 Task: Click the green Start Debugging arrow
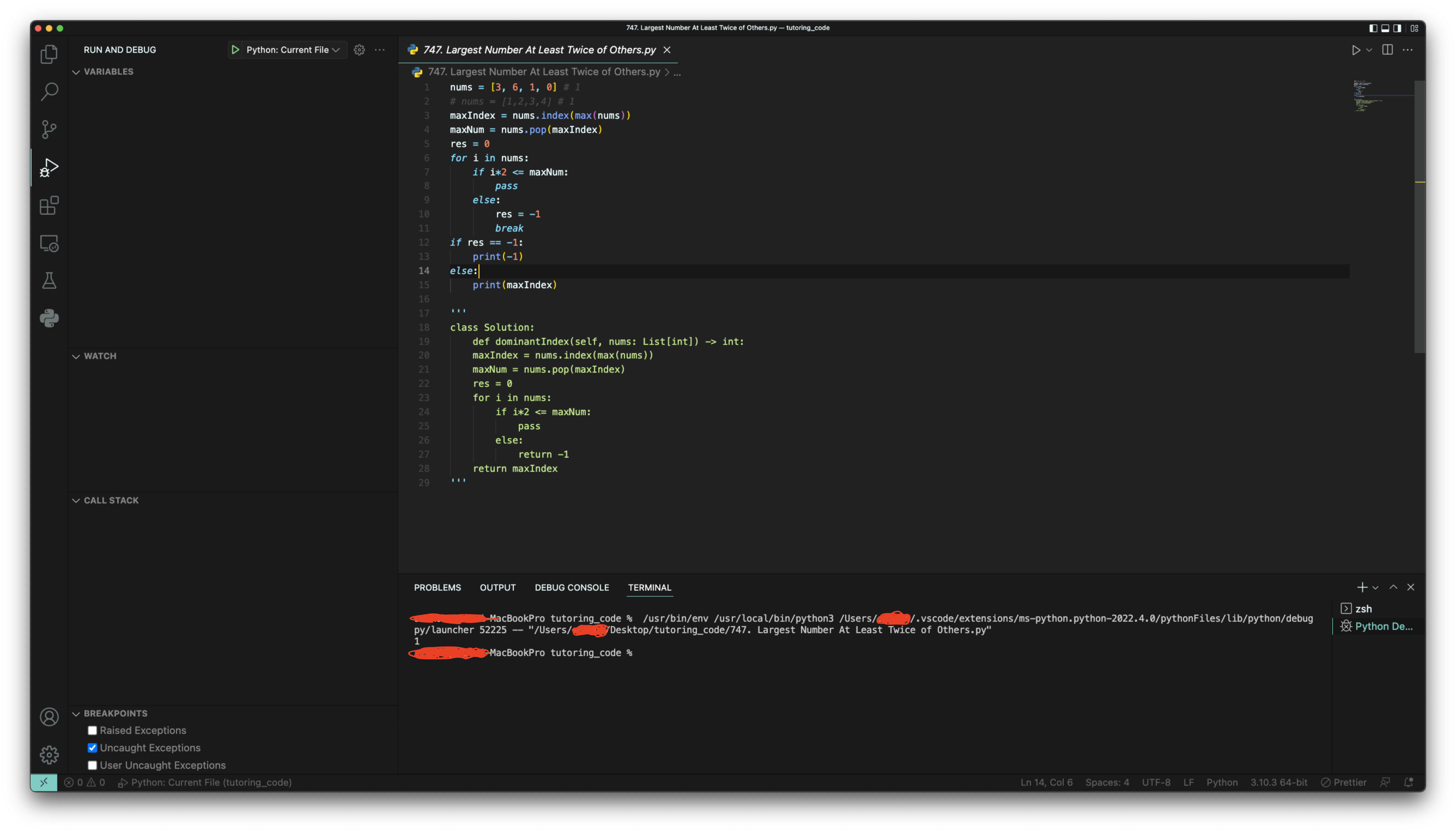tap(235, 50)
